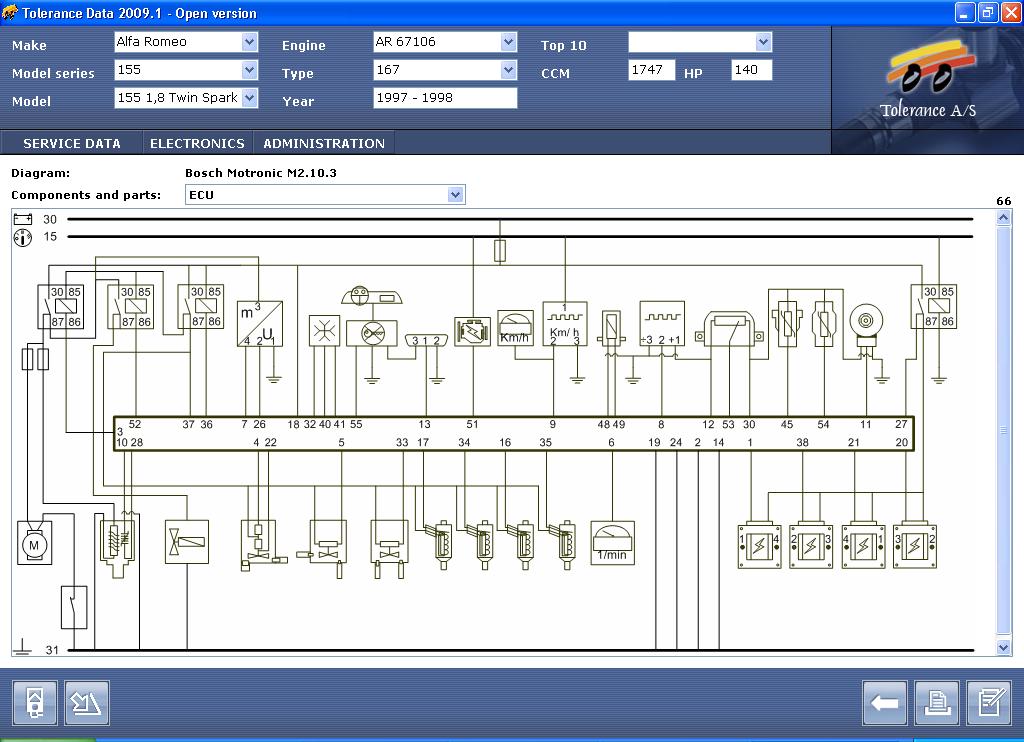Select ignition coil labeled 3 and 2
This screenshot has height=742, width=1024.
(x=915, y=545)
